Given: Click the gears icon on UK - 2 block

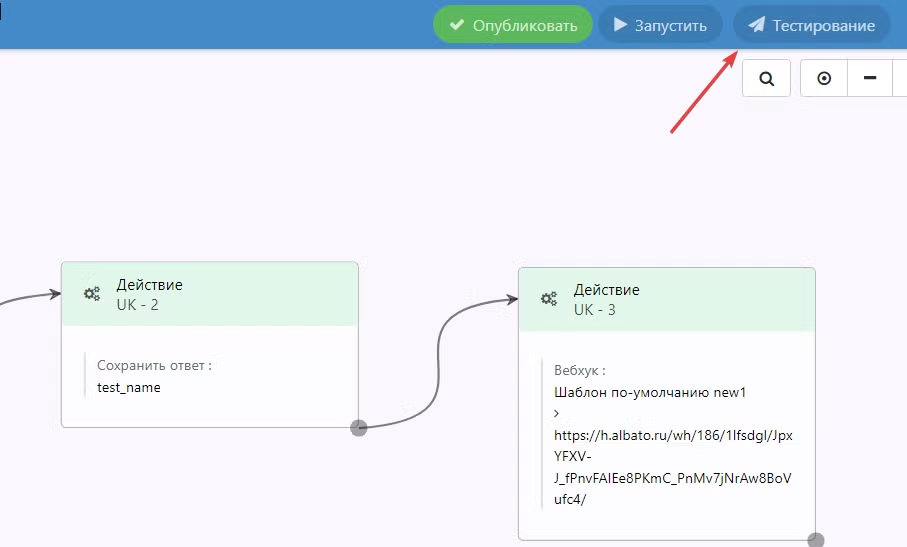Looking at the screenshot, I should (92, 294).
